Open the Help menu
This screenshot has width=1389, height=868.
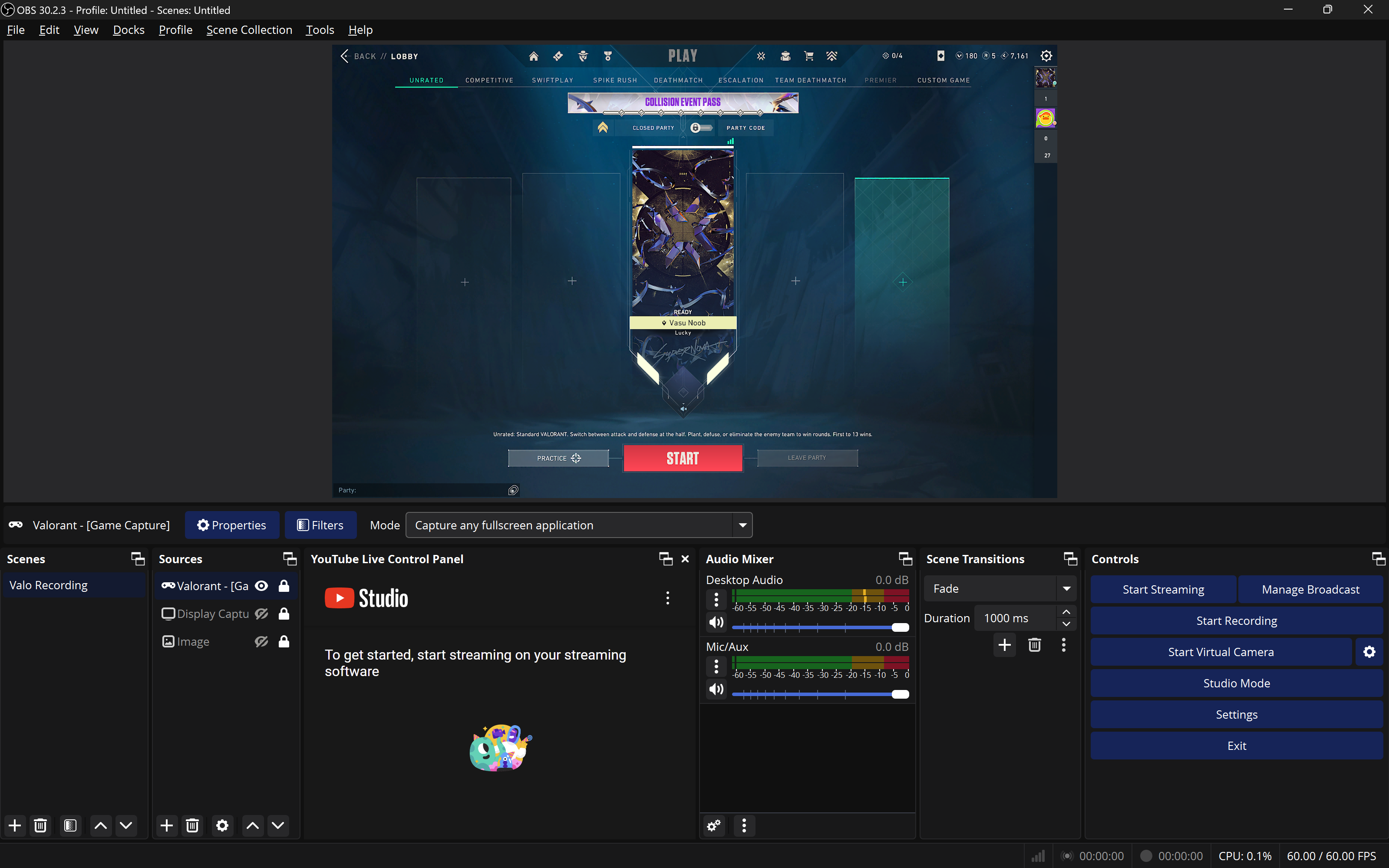click(x=360, y=30)
